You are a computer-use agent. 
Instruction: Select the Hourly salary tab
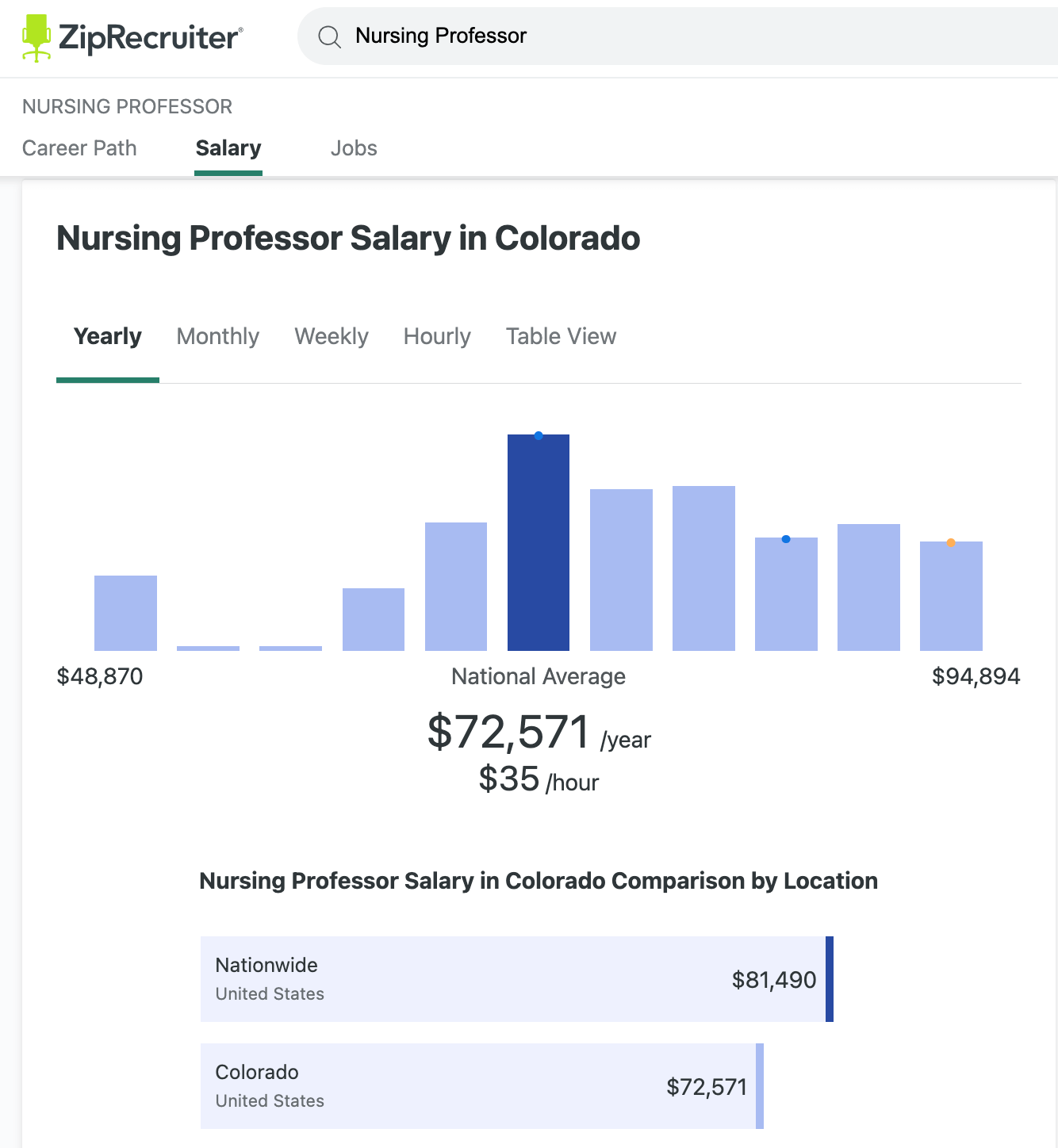(437, 336)
